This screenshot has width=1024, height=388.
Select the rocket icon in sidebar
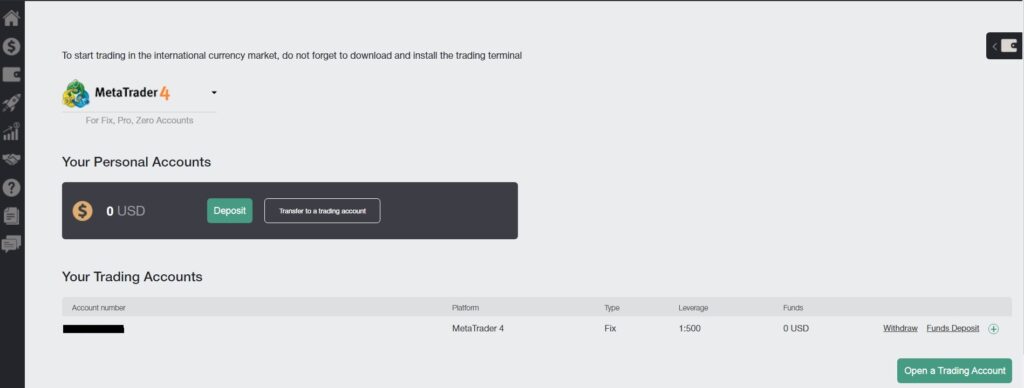point(12,103)
